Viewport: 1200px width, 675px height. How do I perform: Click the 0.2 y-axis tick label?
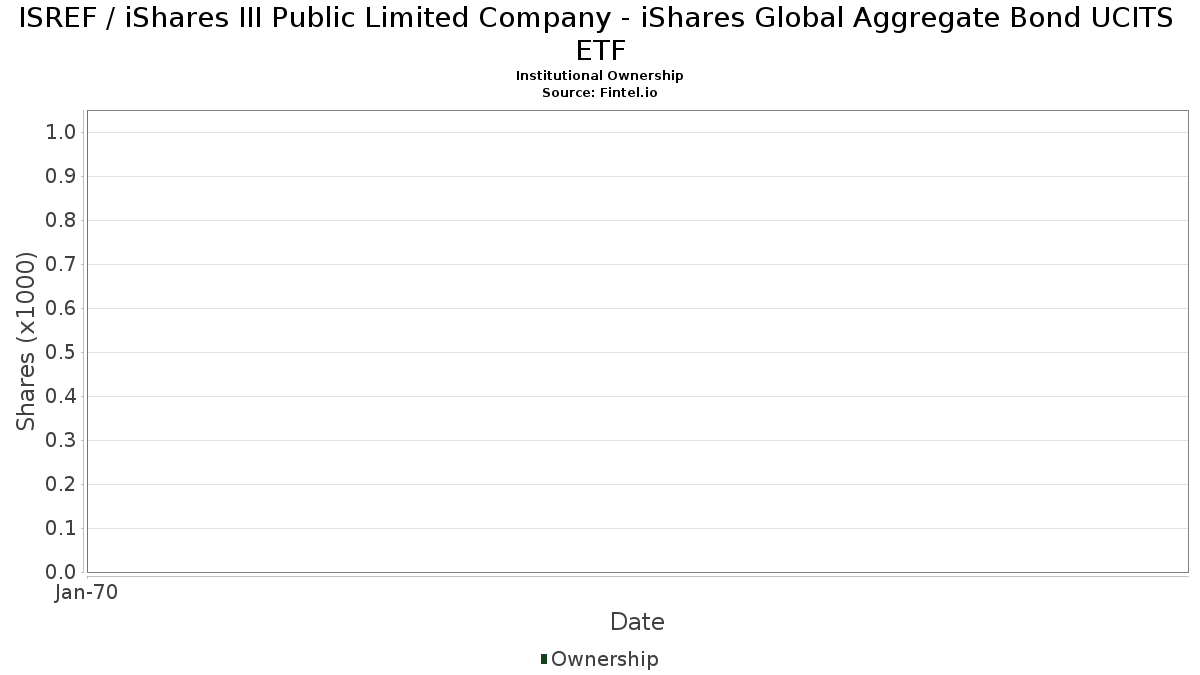(62, 485)
